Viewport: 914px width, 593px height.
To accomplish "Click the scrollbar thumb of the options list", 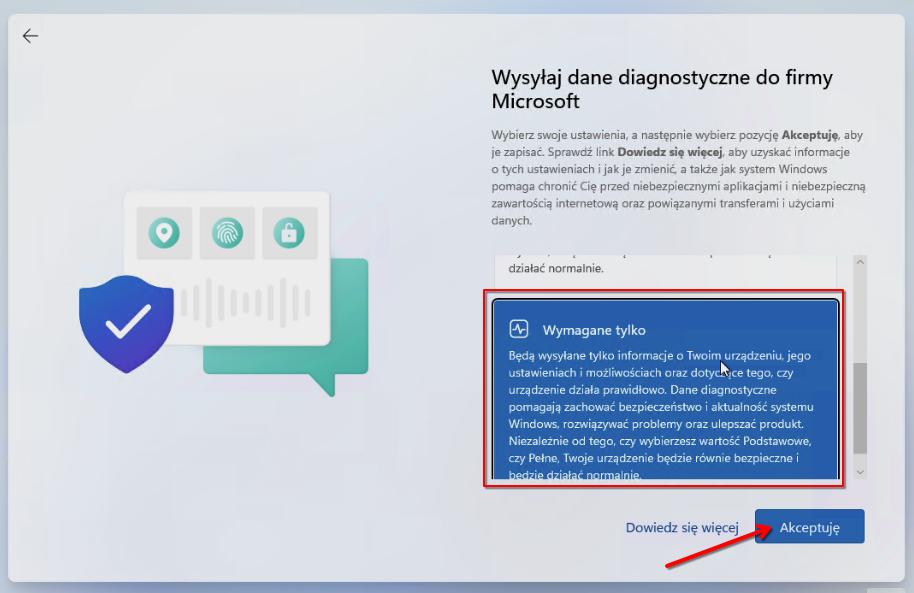I will pos(859,410).
